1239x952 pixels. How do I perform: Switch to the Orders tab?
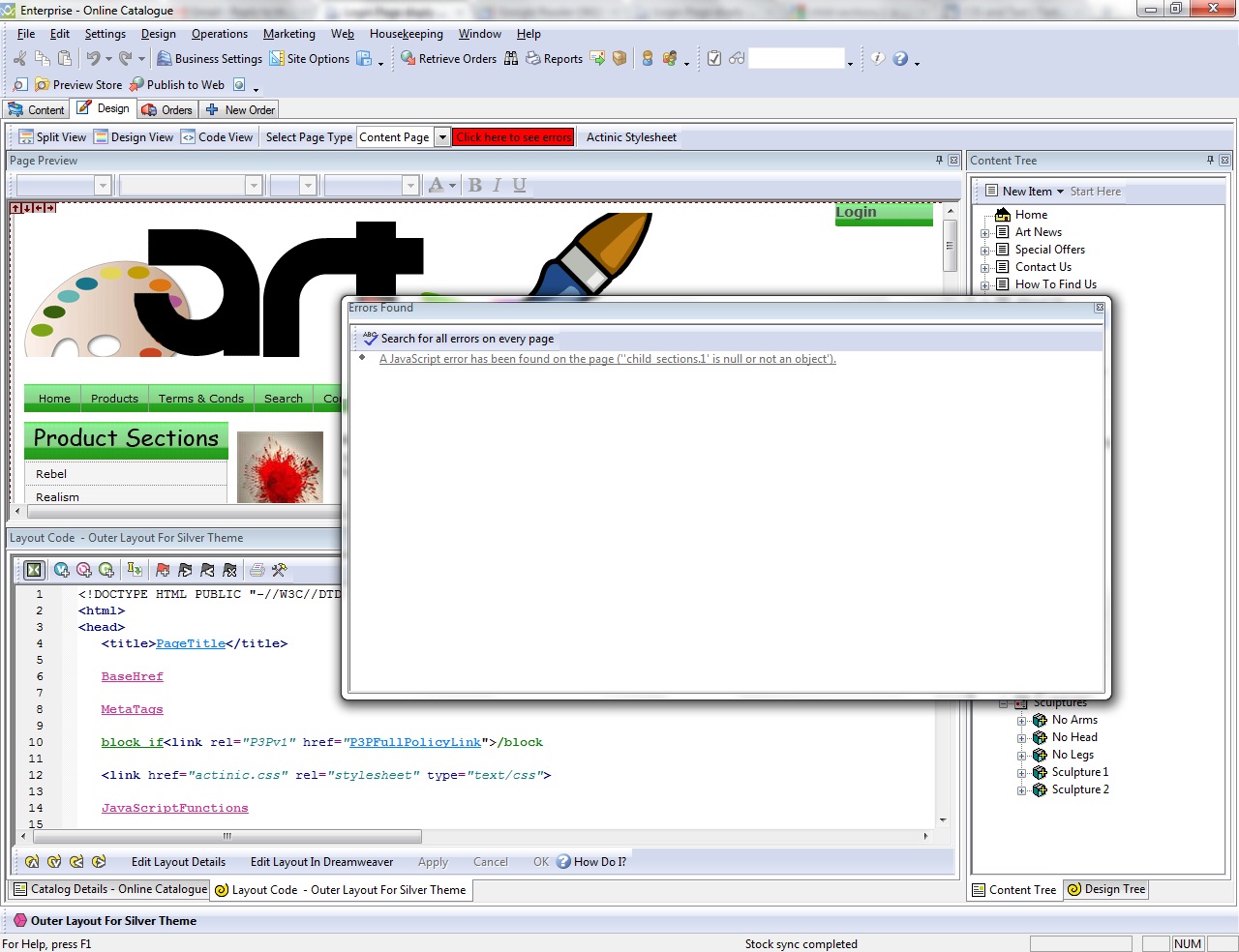(167, 110)
